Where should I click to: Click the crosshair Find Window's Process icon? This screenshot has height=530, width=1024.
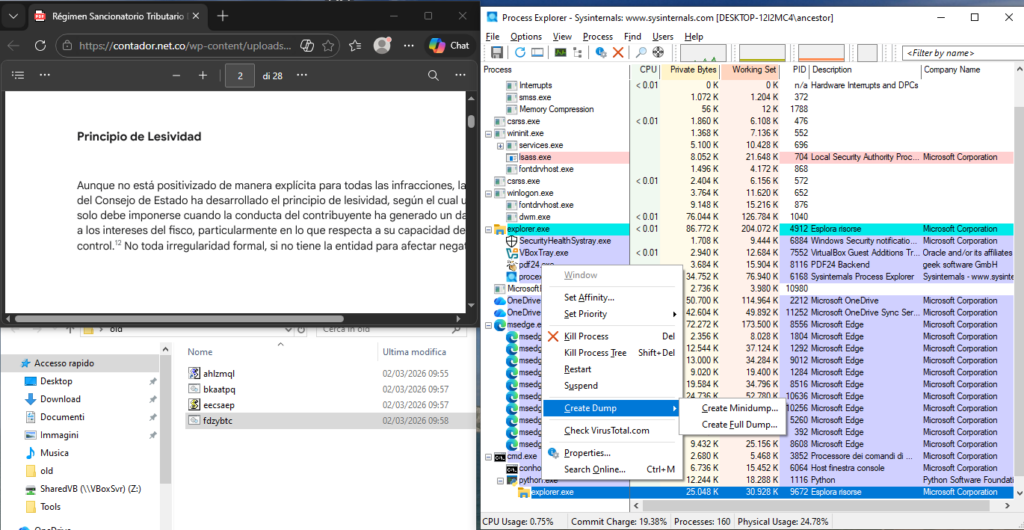[x=657, y=52]
